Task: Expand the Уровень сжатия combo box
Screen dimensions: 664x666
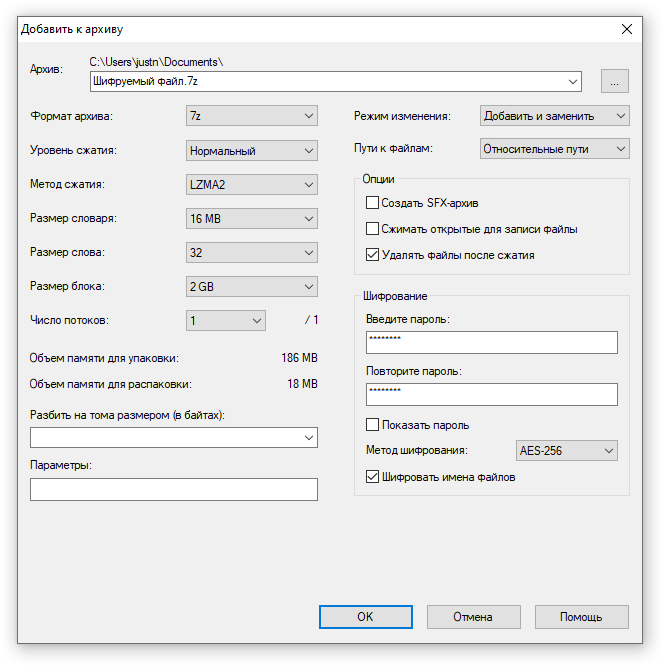Action: (251, 150)
